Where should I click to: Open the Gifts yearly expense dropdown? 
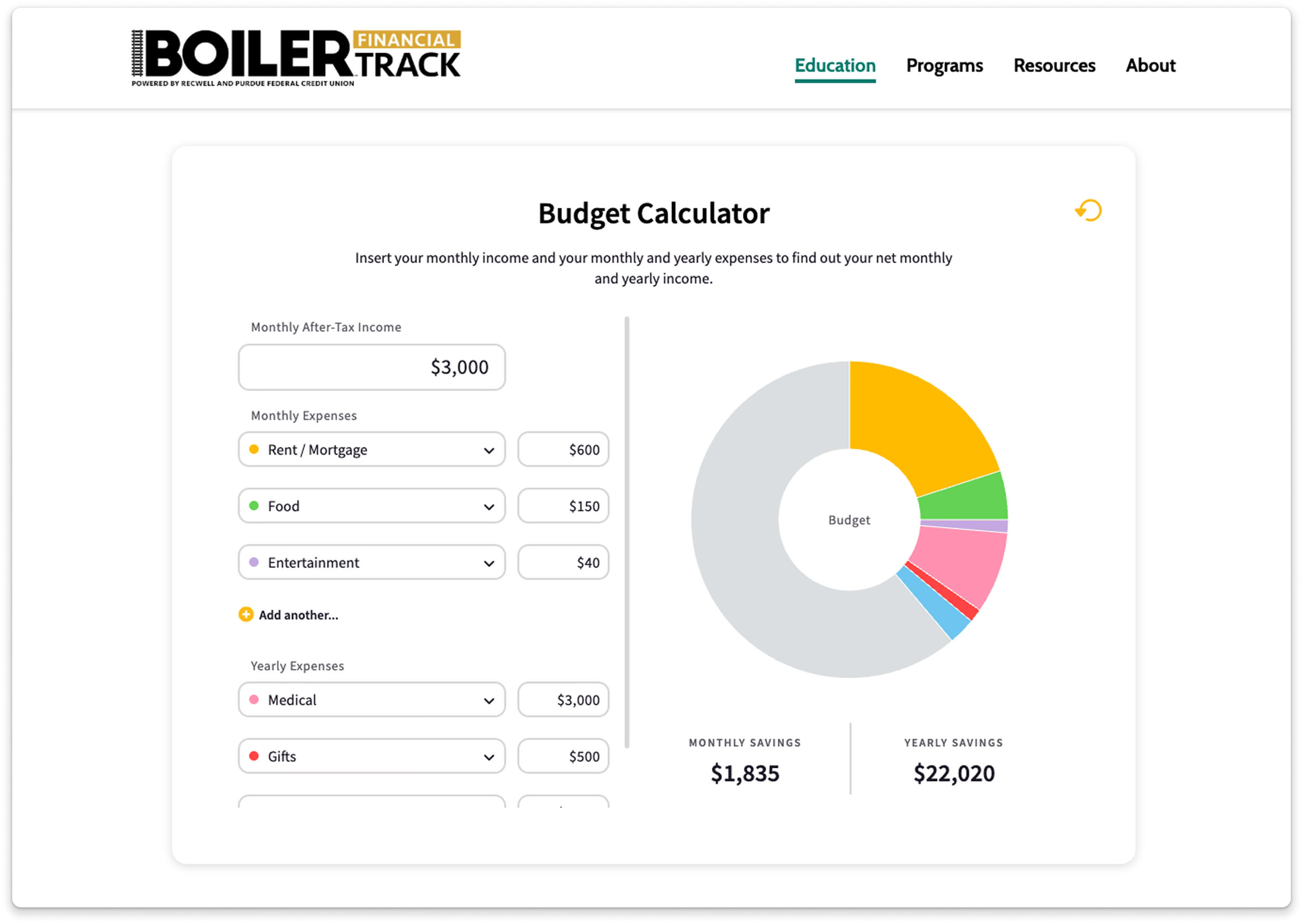point(371,756)
